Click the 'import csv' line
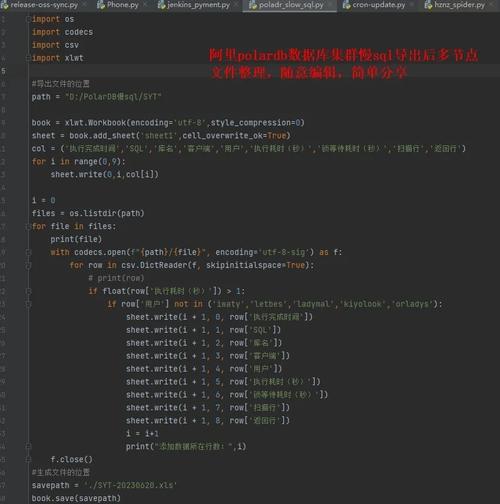 55,45
